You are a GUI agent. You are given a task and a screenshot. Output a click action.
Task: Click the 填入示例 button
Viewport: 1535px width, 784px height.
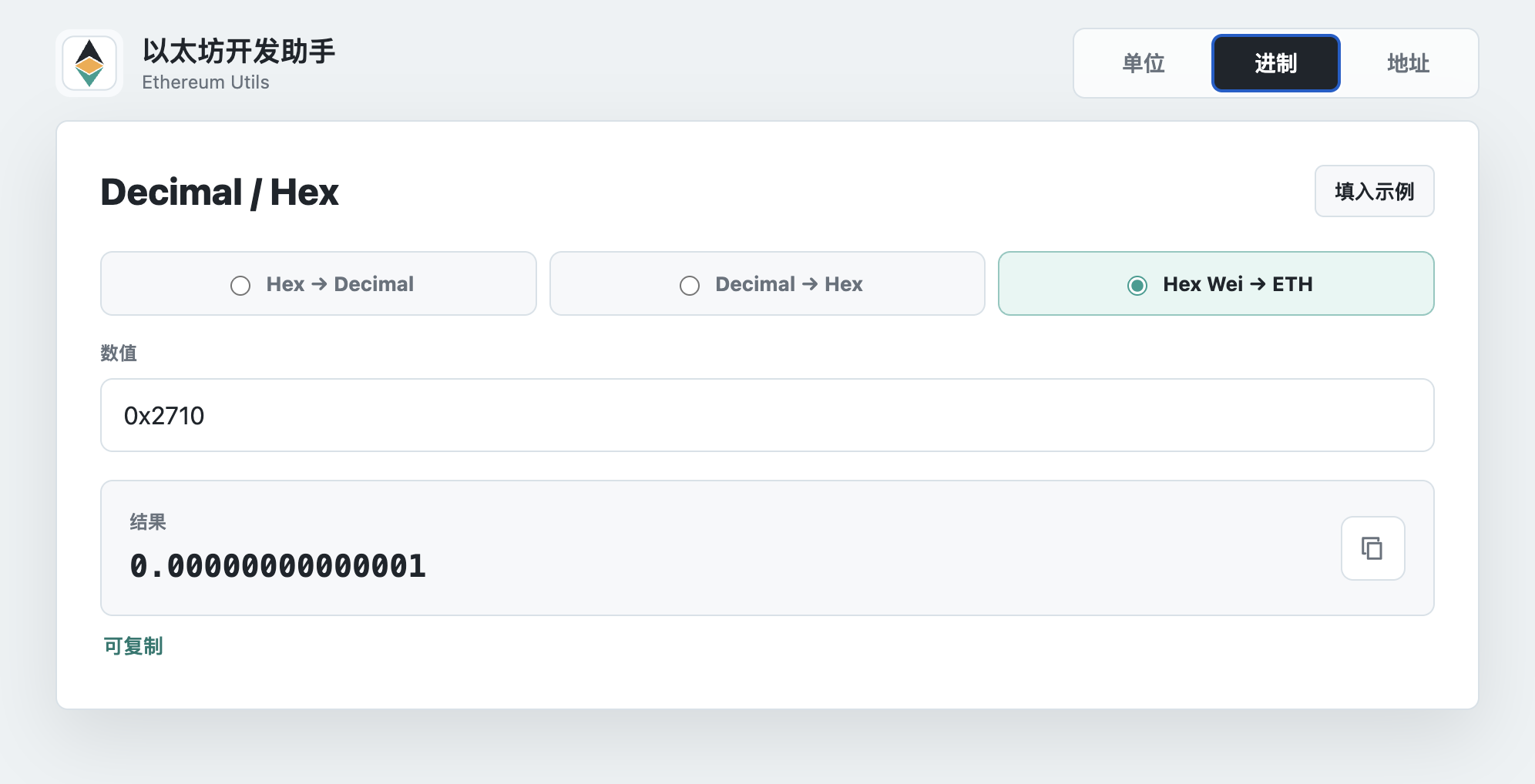(1374, 191)
